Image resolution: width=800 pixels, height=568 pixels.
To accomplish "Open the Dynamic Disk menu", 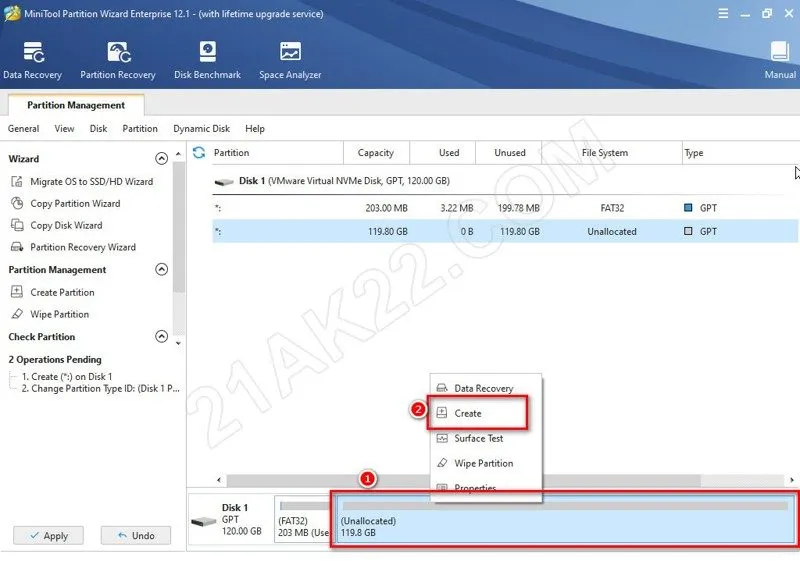I will pyautogui.click(x=202, y=129).
